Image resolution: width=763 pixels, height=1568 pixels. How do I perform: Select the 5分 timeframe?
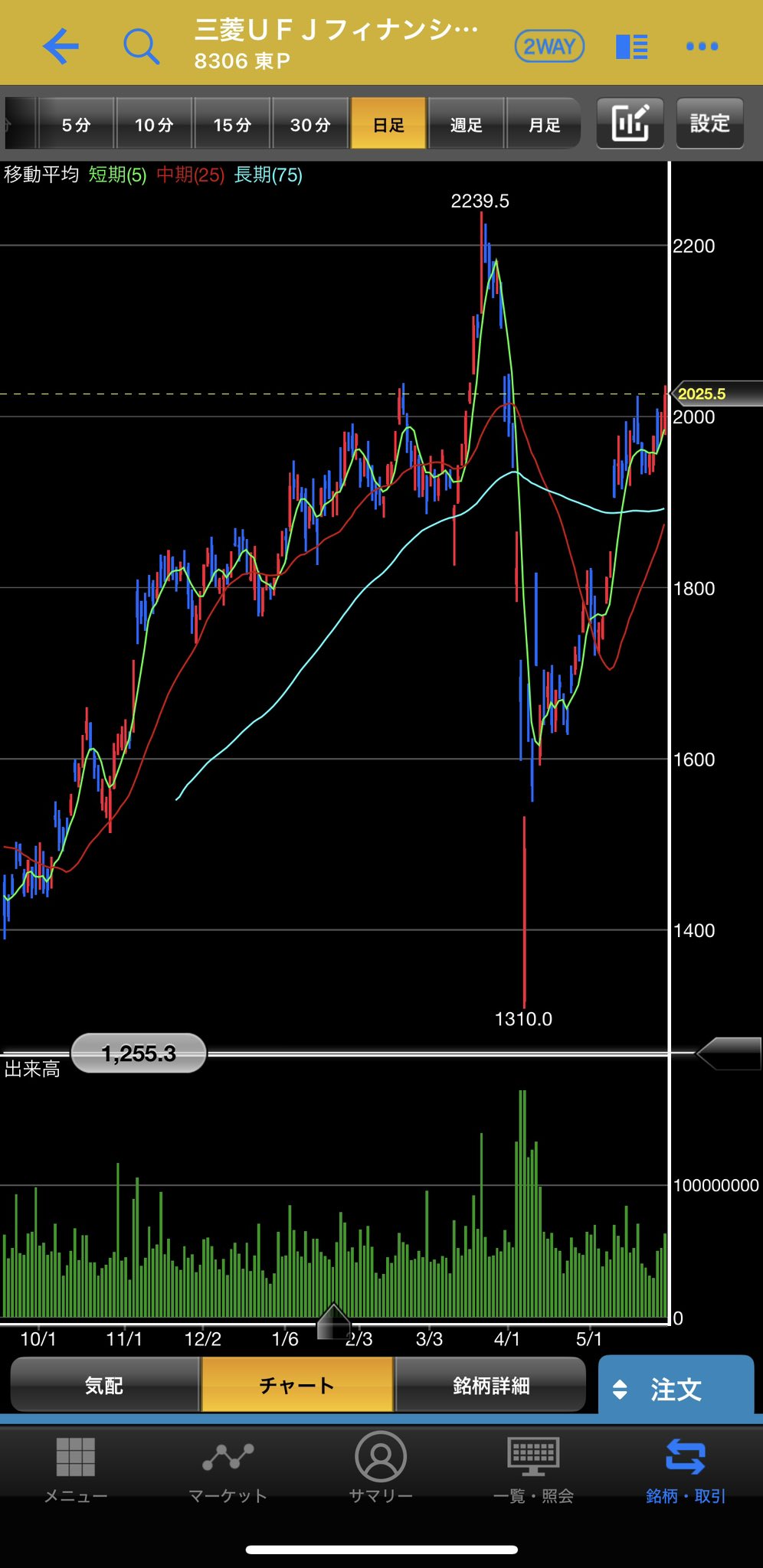(x=76, y=124)
